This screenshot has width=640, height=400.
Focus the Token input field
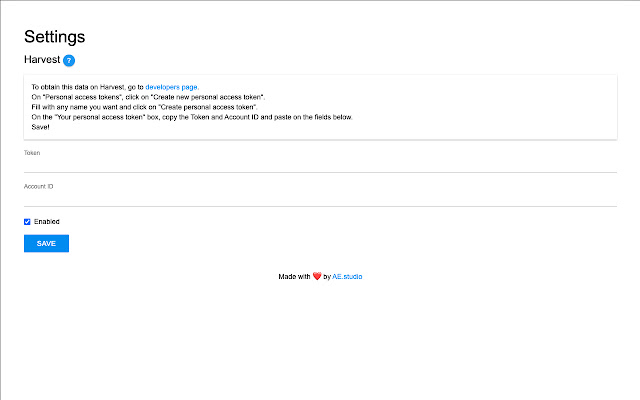coord(320,165)
